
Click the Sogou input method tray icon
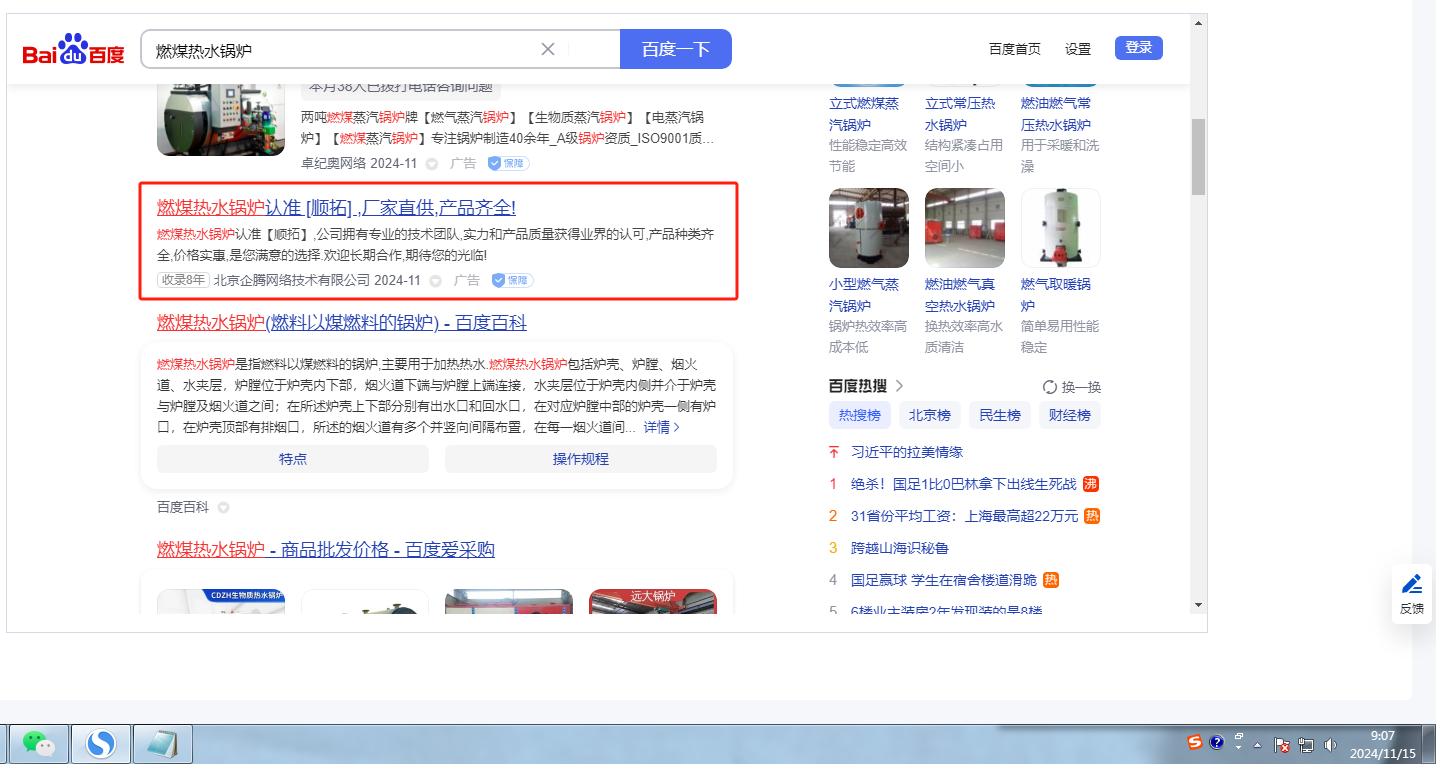click(x=1195, y=742)
